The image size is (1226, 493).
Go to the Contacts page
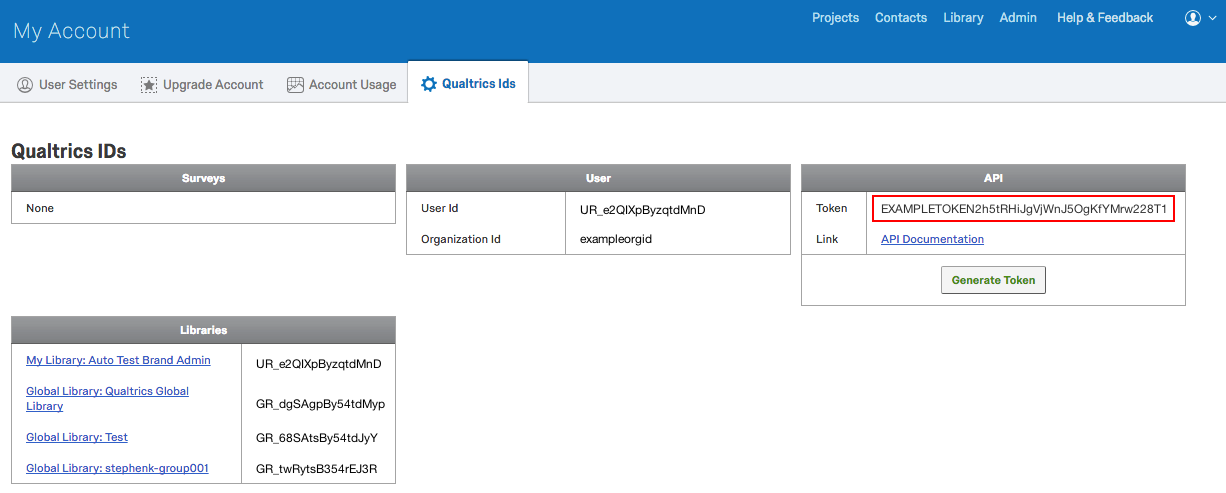click(900, 18)
